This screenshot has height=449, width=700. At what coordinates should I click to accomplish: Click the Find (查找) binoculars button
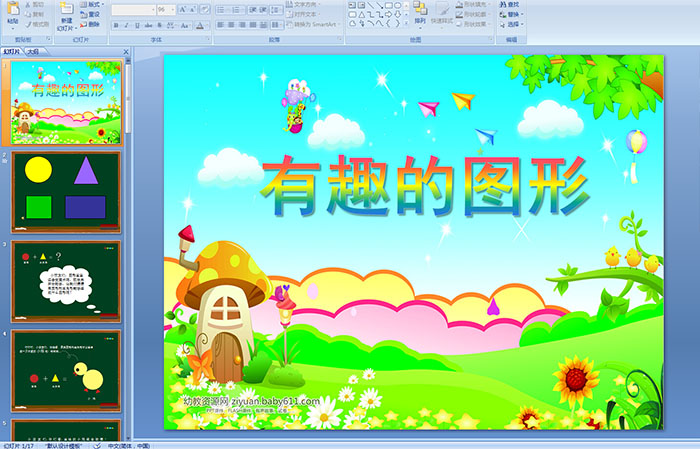[x=510, y=4]
